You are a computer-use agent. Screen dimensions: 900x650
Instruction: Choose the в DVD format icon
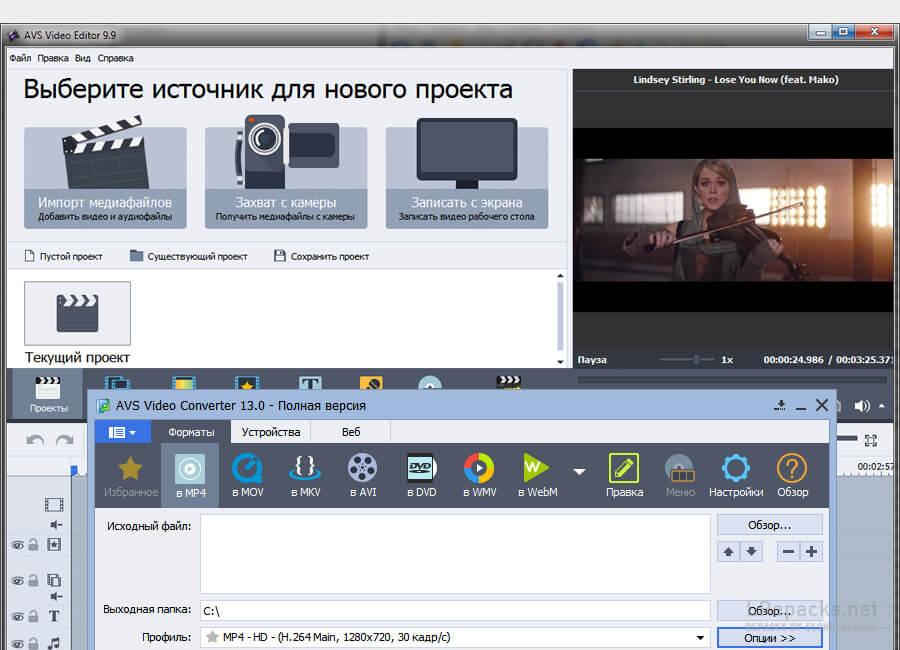[x=421, y=475]
